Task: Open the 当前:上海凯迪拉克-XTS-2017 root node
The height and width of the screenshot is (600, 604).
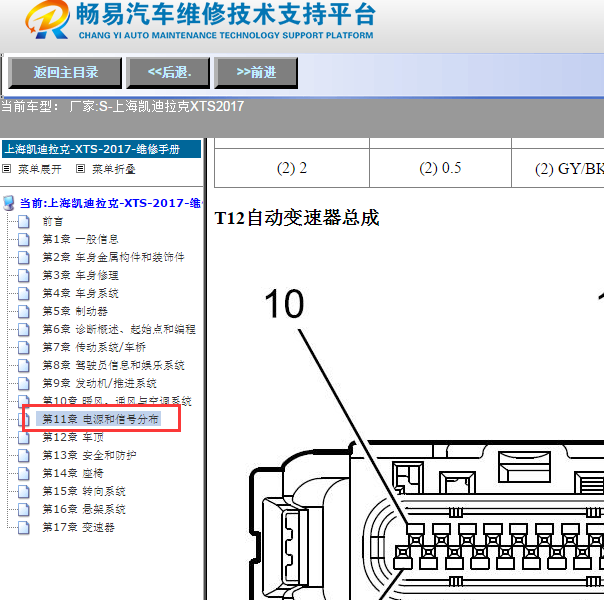Action: click(x=111, y=203)
